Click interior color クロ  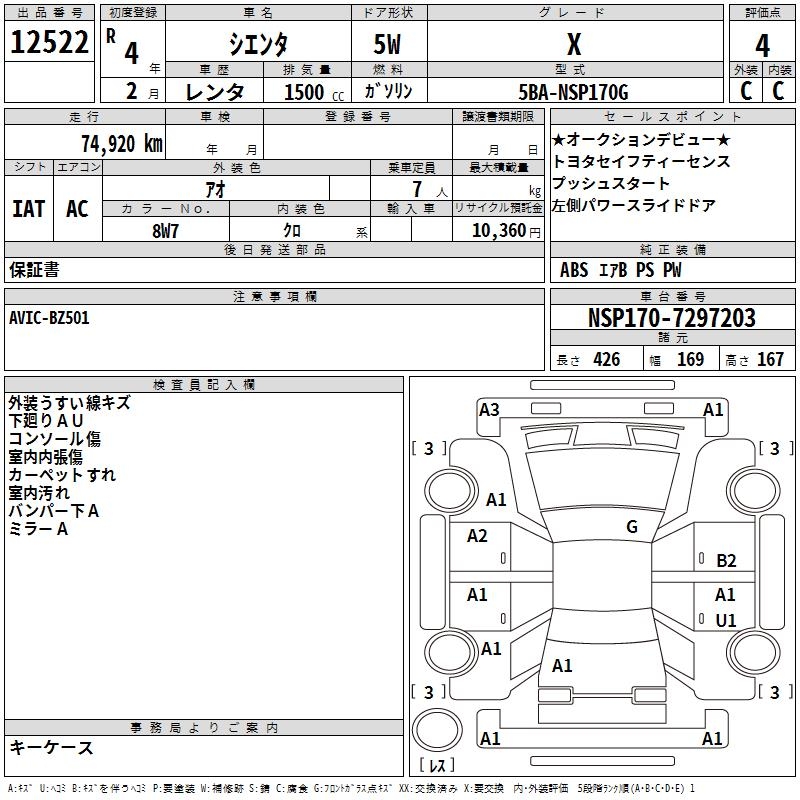(292, 231)
